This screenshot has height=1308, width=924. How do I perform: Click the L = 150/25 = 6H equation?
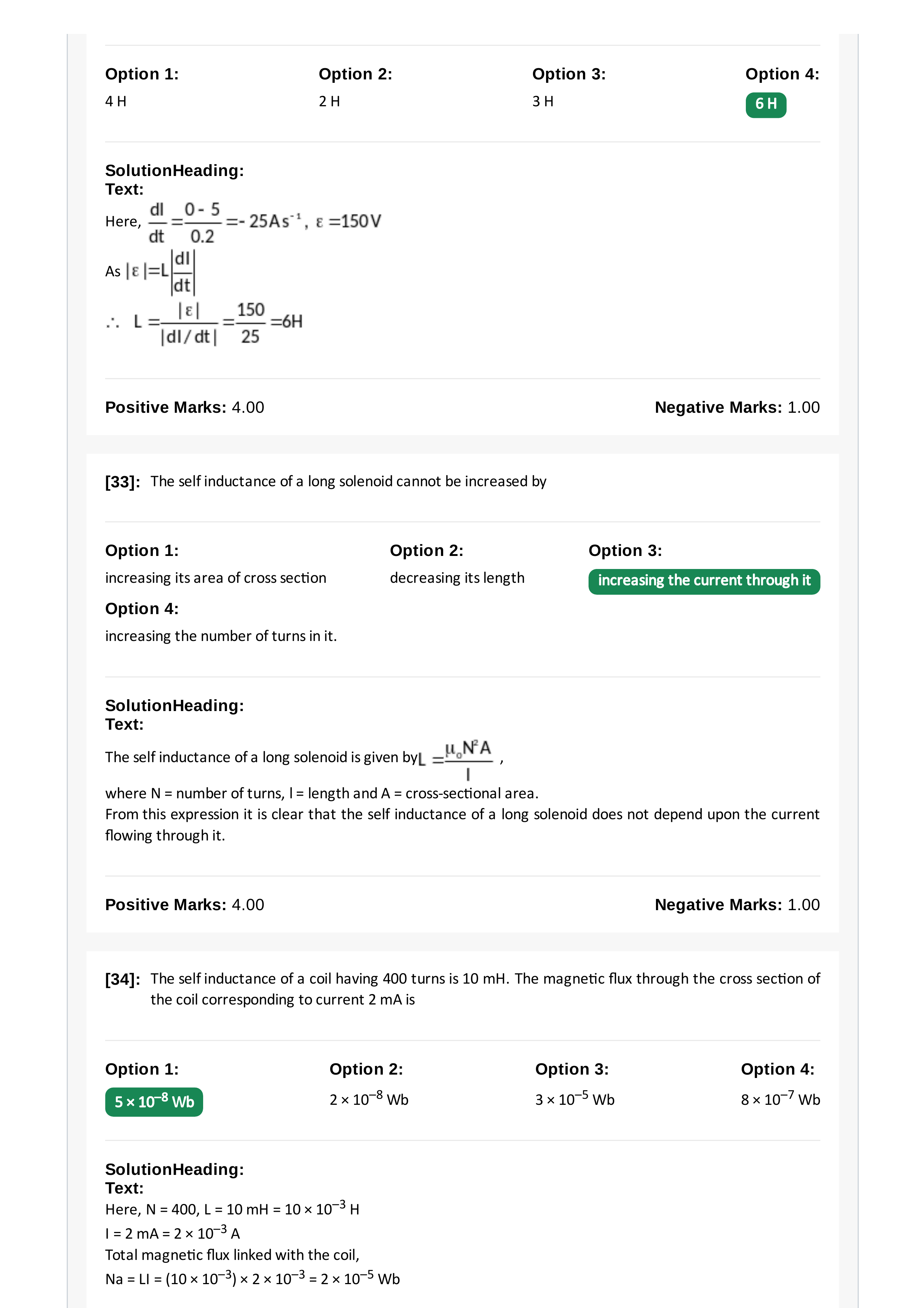point(204,323)
